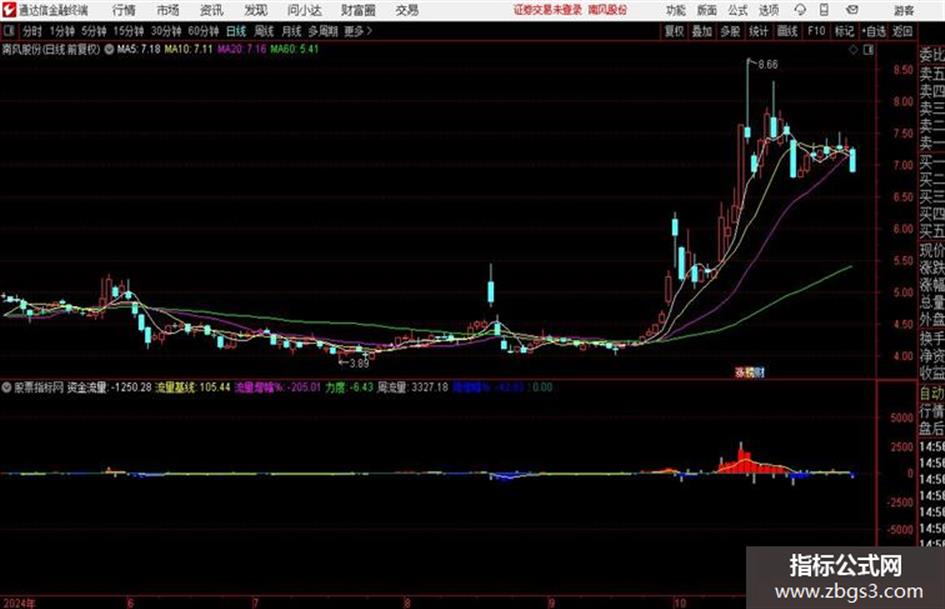Click the 统计 toolbar button
The height and width of the screenshot is (609, 945).
pos(758,31)
